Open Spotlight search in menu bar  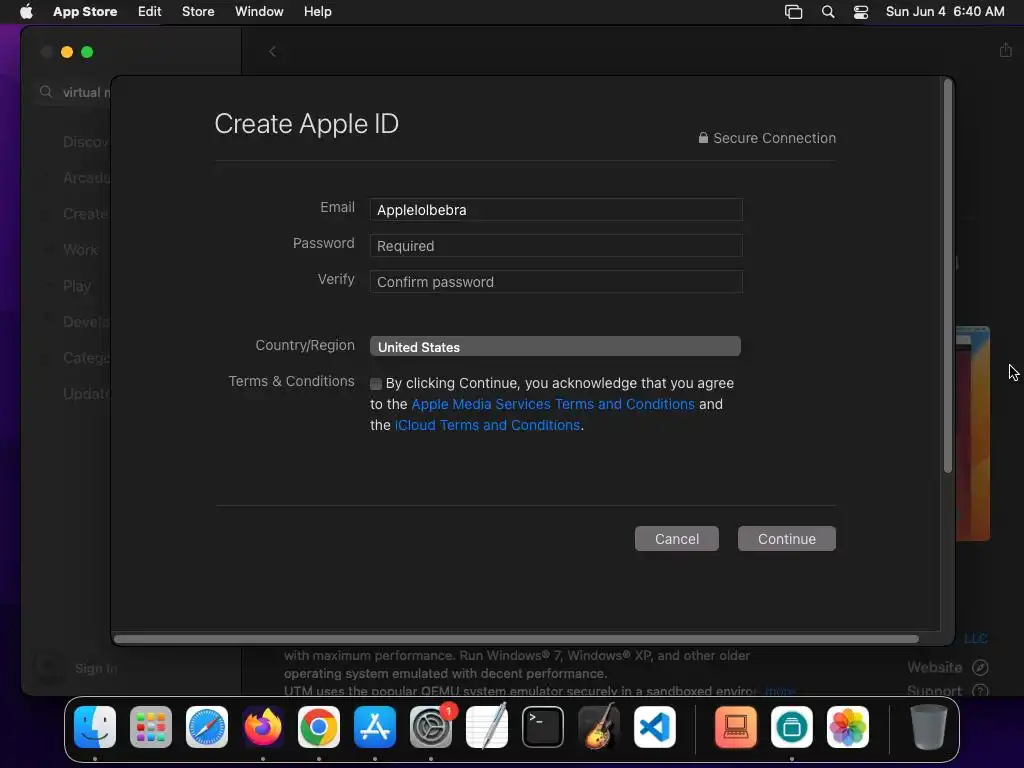click(828, 12)
